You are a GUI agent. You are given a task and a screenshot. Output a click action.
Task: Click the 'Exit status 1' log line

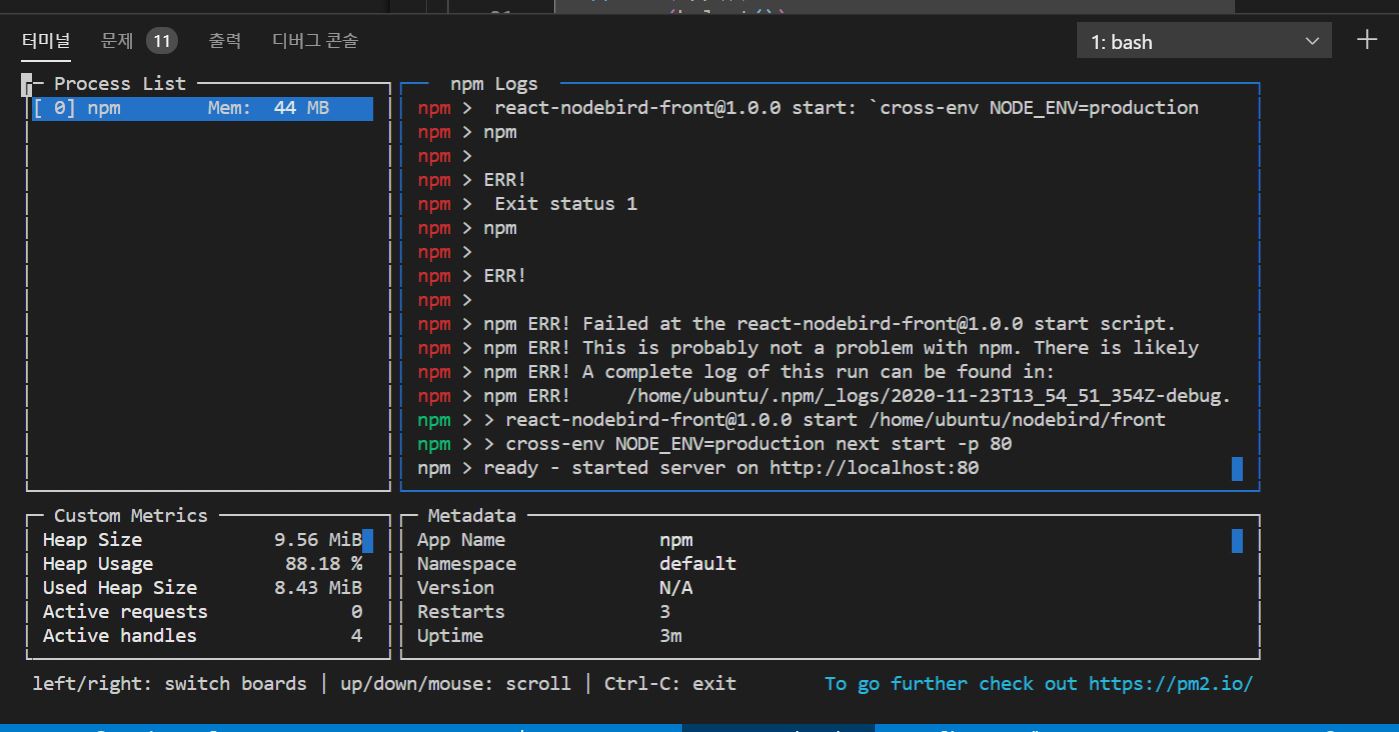pos(565,204)
